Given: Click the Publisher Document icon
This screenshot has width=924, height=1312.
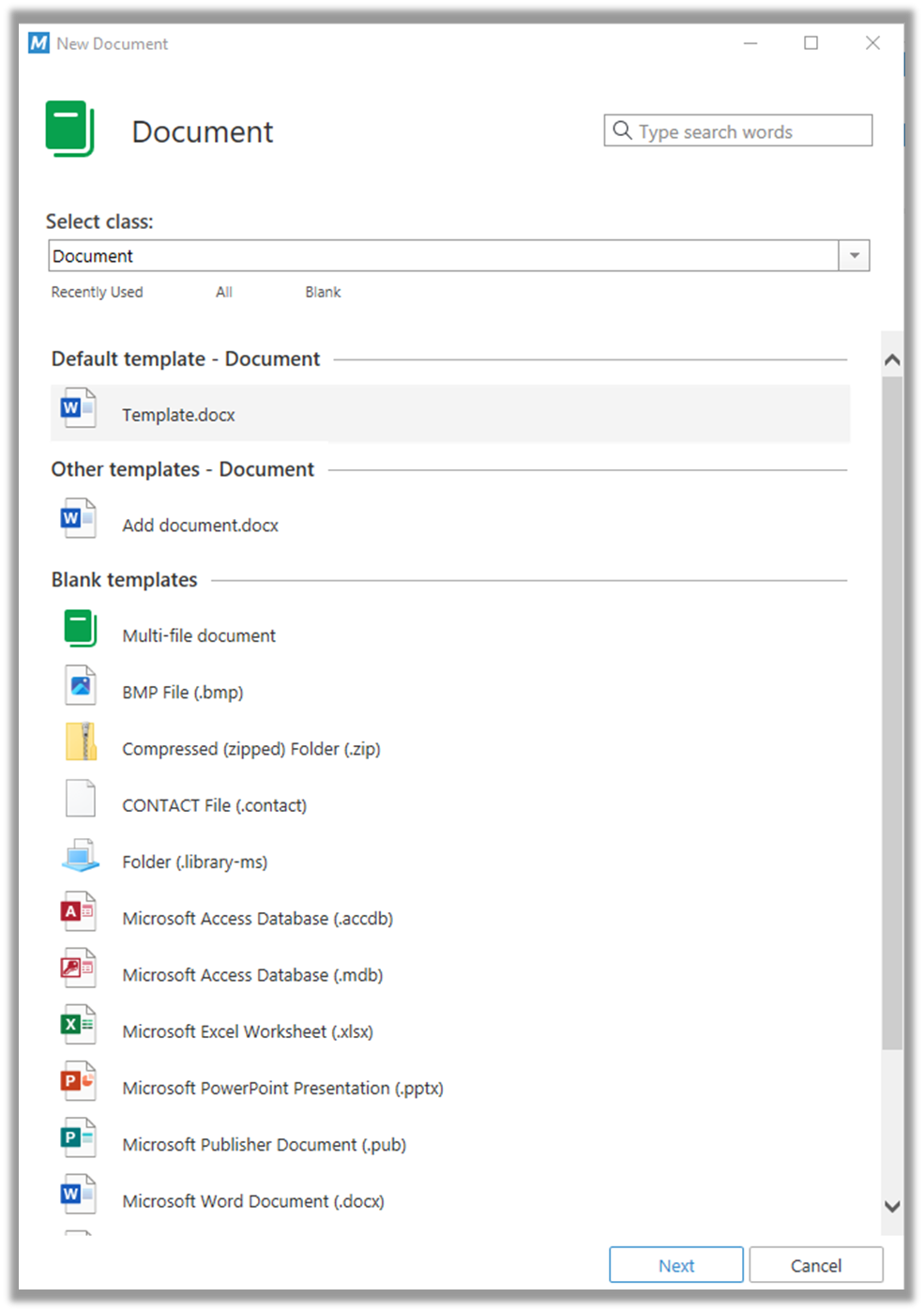Looking at the screenshot, I should pyautogui.click(x=79, y=1137).
